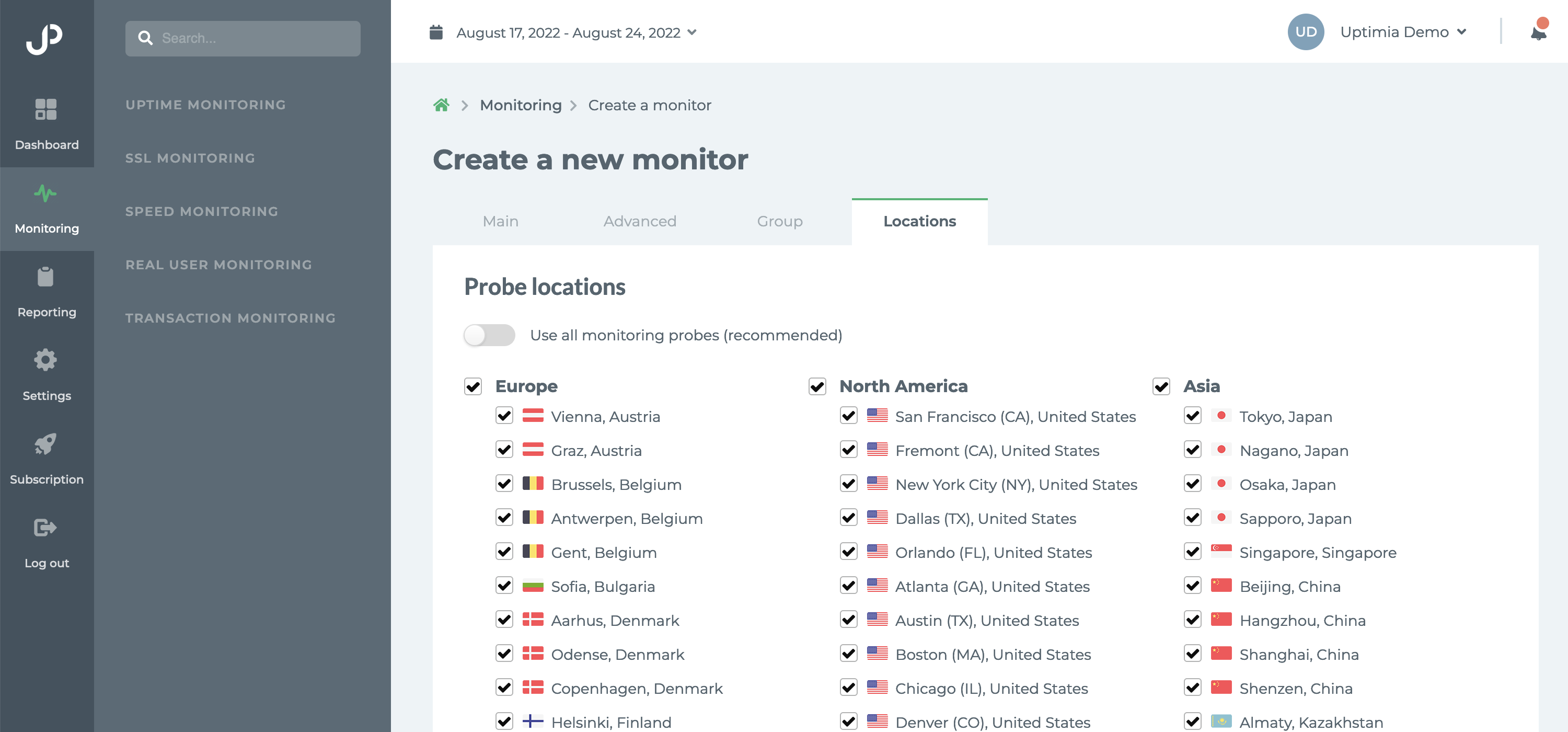Image resolution: width=1568 pixels, height=732 pixels.
Task: Switch to the Group tab
Action: point(780,221)
